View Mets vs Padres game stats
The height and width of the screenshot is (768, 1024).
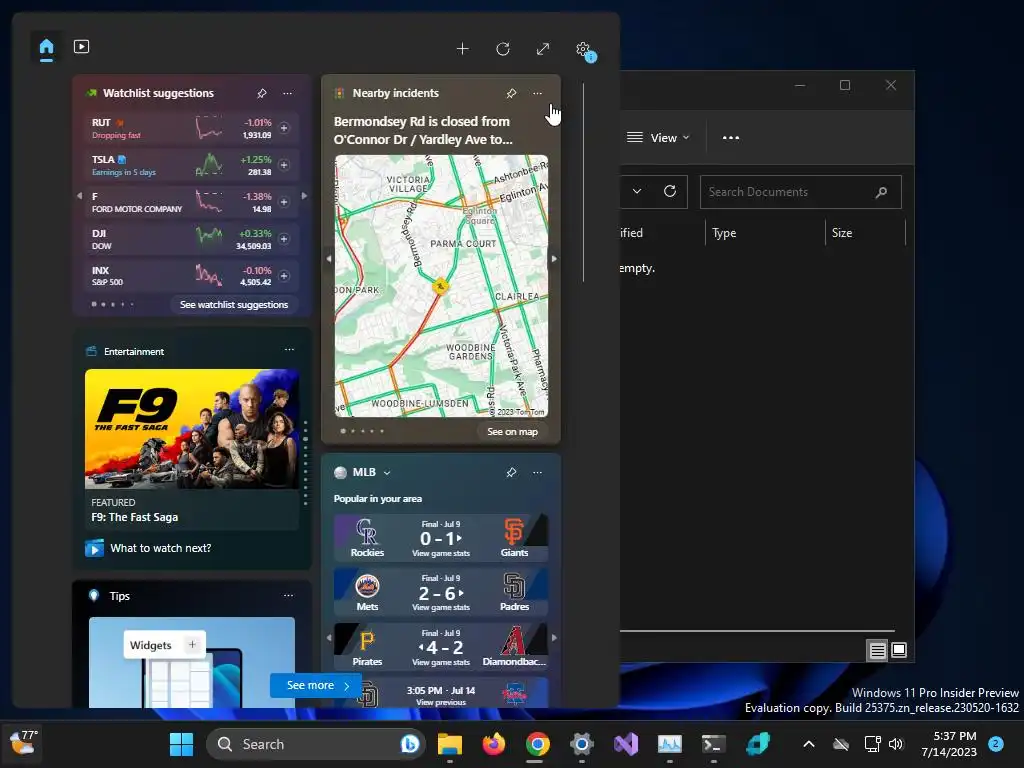click(x=441, y=592)
